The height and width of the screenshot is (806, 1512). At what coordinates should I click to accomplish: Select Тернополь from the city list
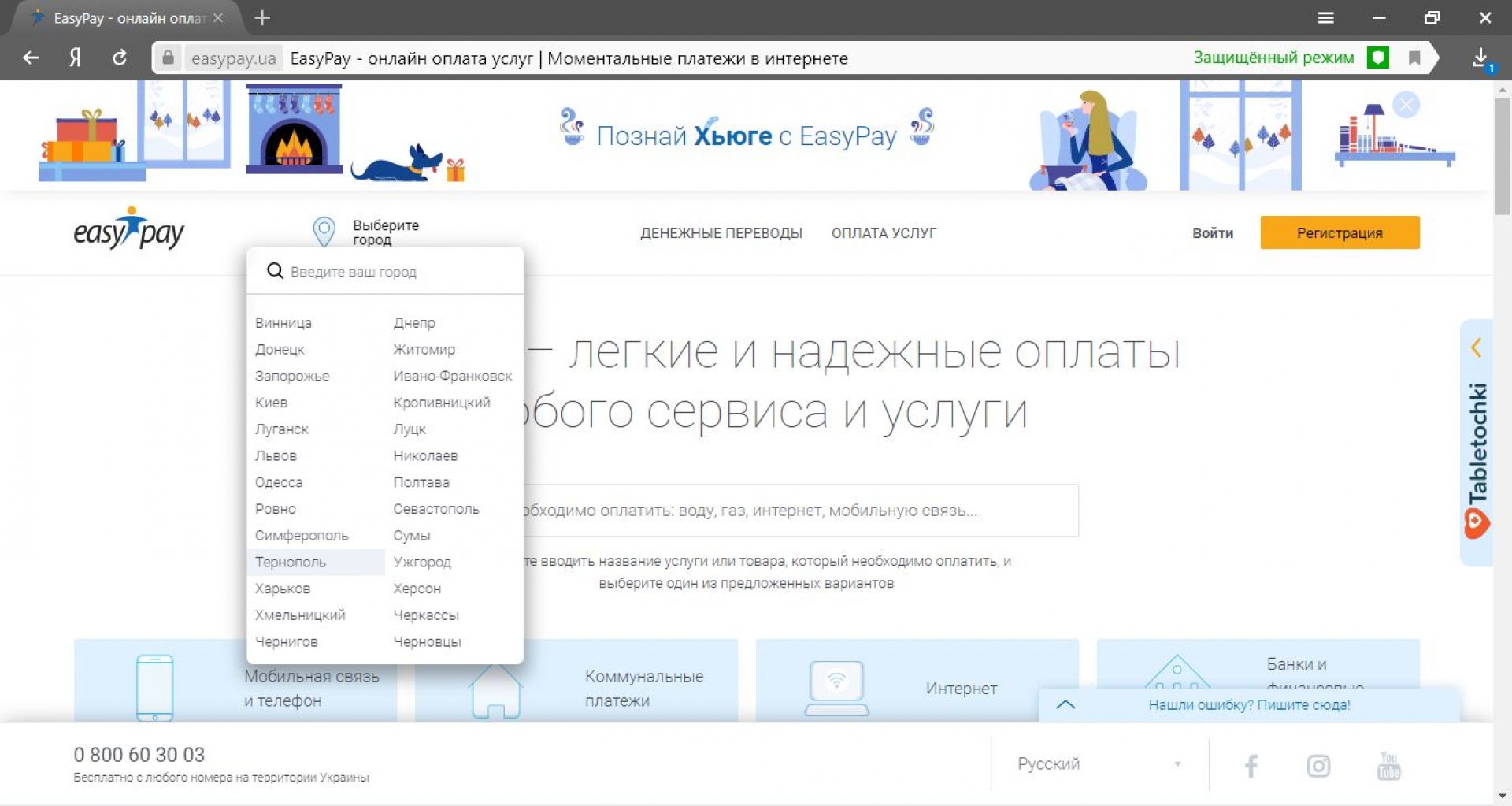[291, 562]
